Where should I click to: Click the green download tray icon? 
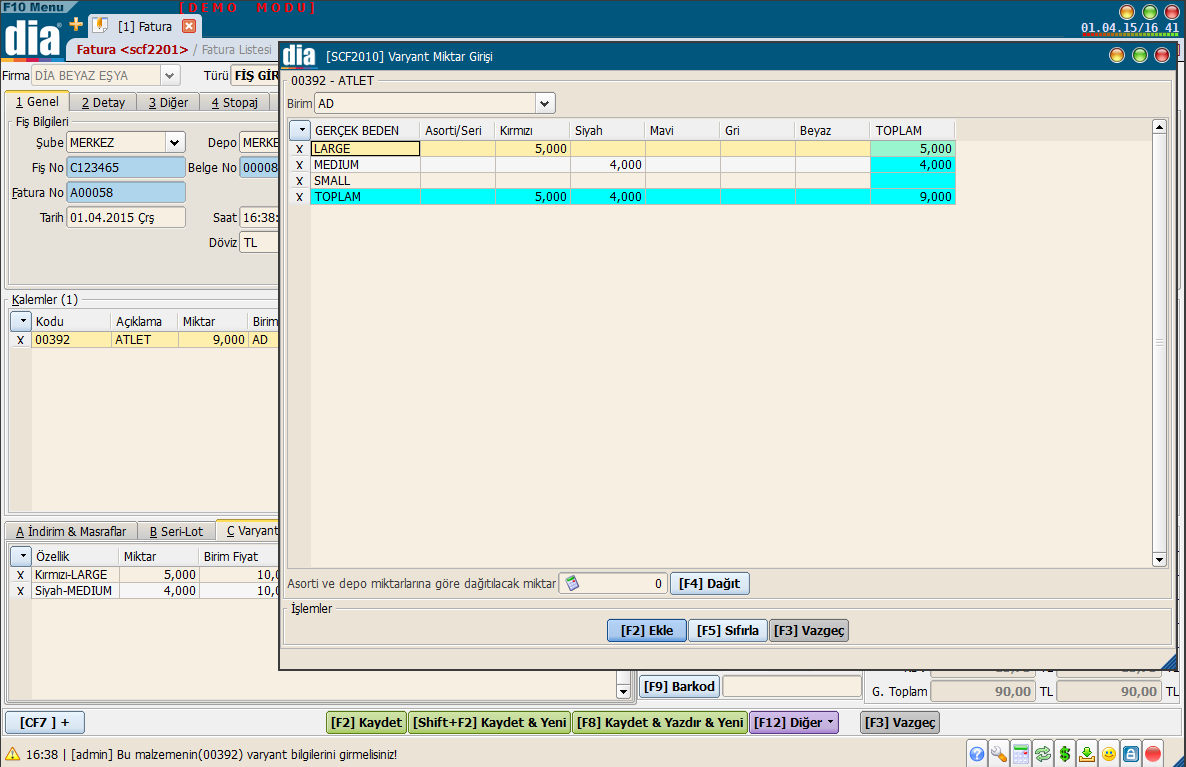(x=1087, y=754)
